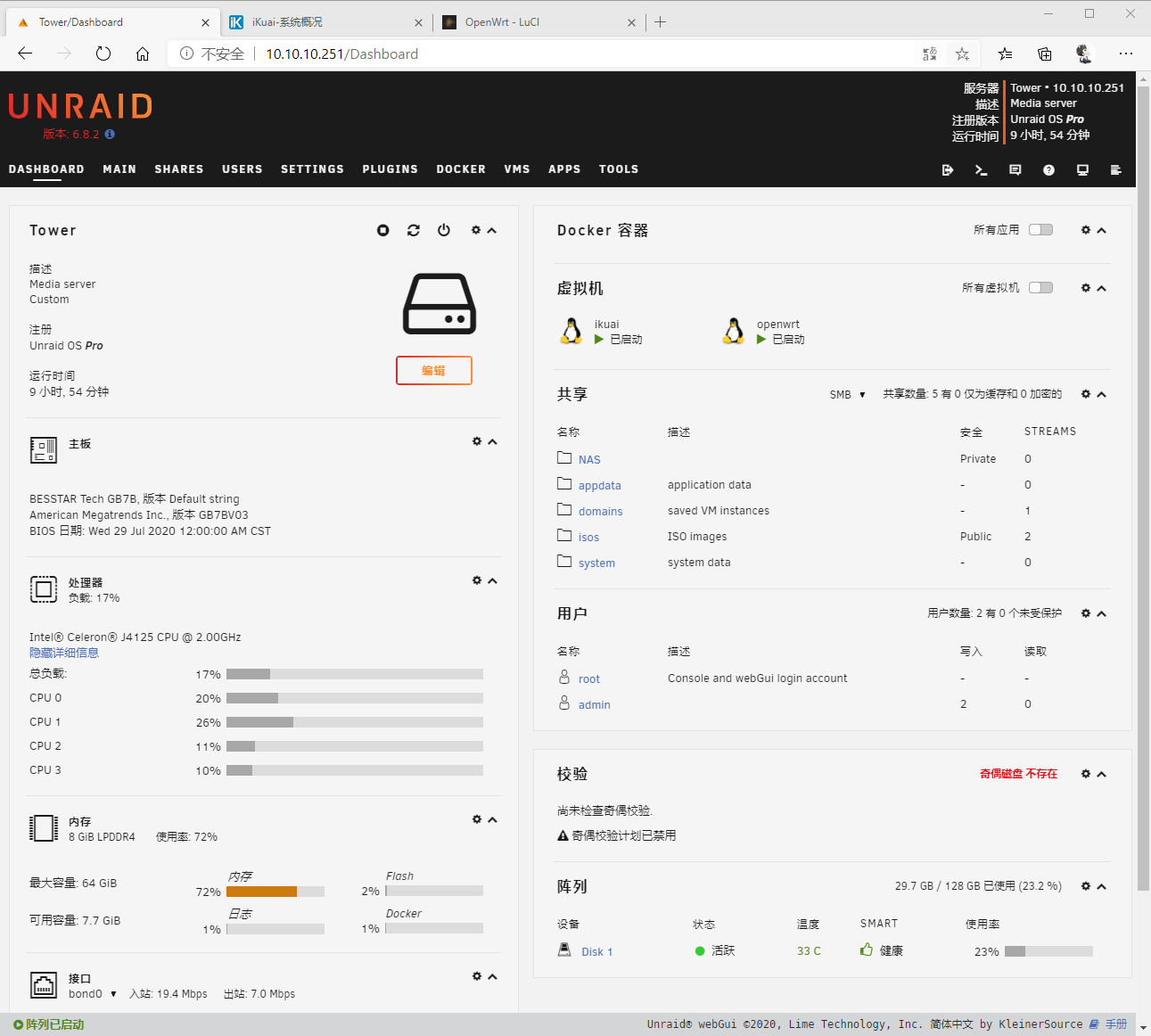Click Disk 1 23% utilization bar
This screenshot has width=1151, height=1036.
(1048, 951)
